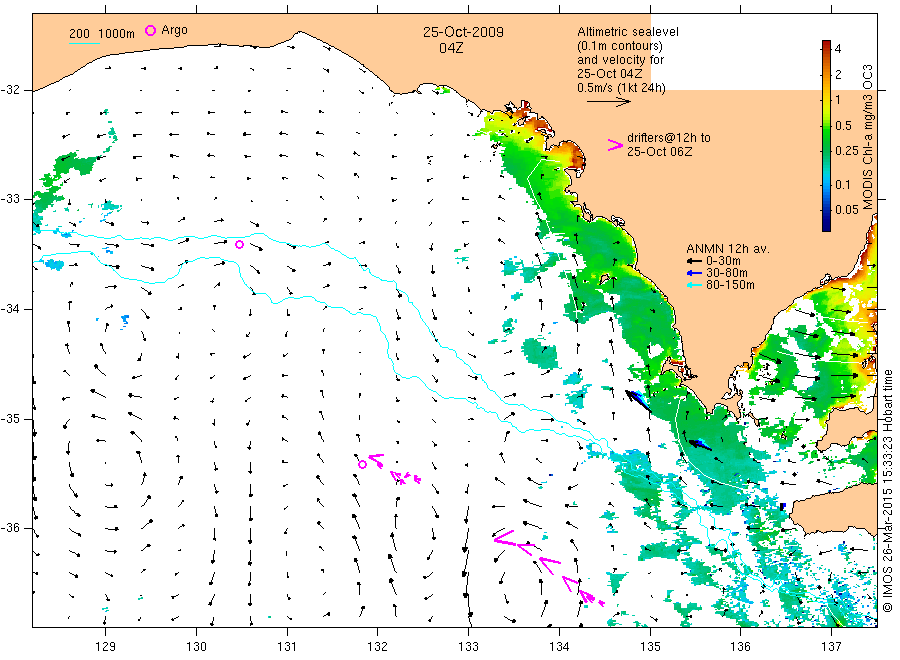
Task: Click the '80-150m' depth label
Action: (730, 285)
